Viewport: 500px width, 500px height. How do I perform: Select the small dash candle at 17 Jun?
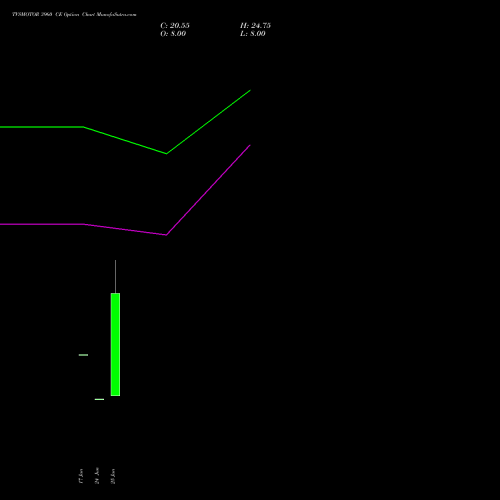pos(83,355)
